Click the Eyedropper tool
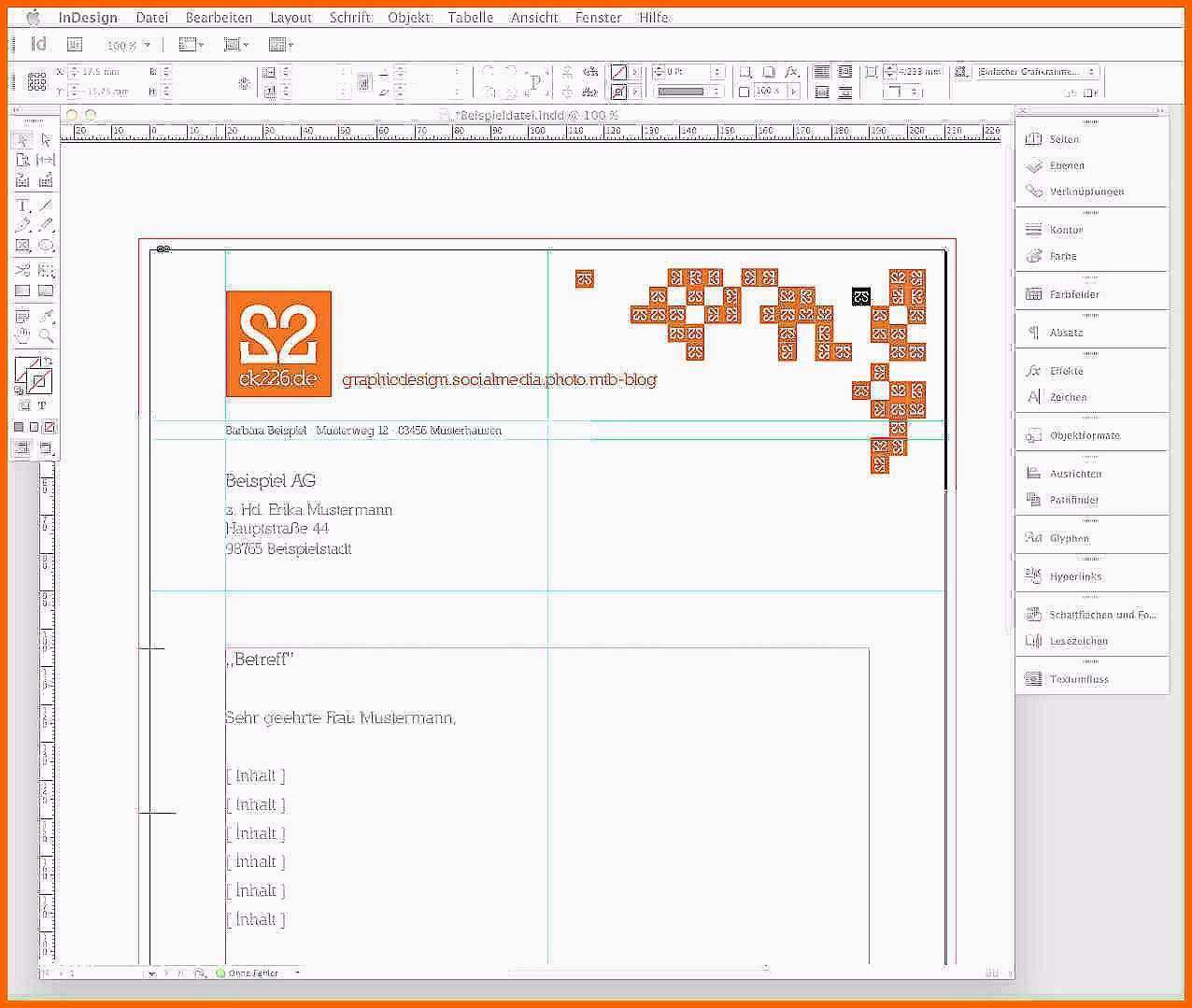Screen dimensions: 1192x1008 [46, 316]
